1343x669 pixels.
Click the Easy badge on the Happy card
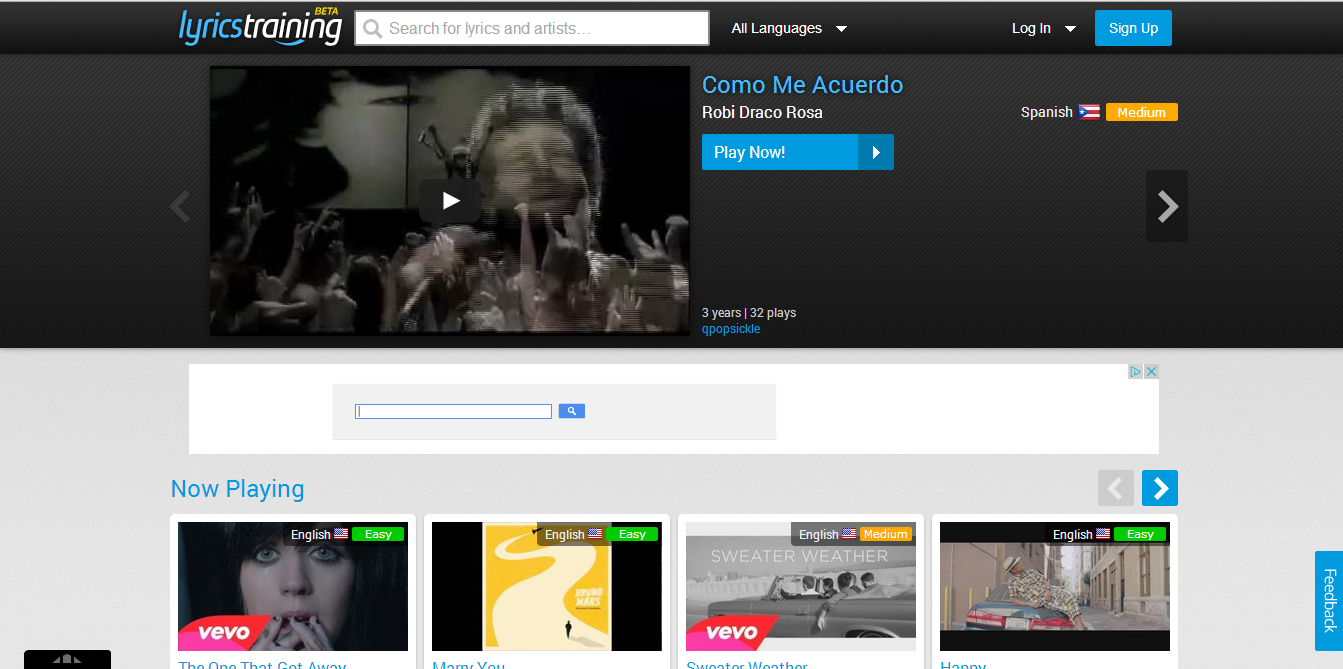coord(1140,534)
